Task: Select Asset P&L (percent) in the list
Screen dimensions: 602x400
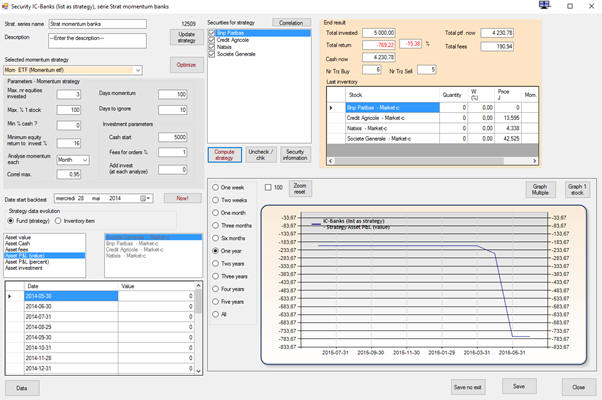Action: tap(45, 262)
